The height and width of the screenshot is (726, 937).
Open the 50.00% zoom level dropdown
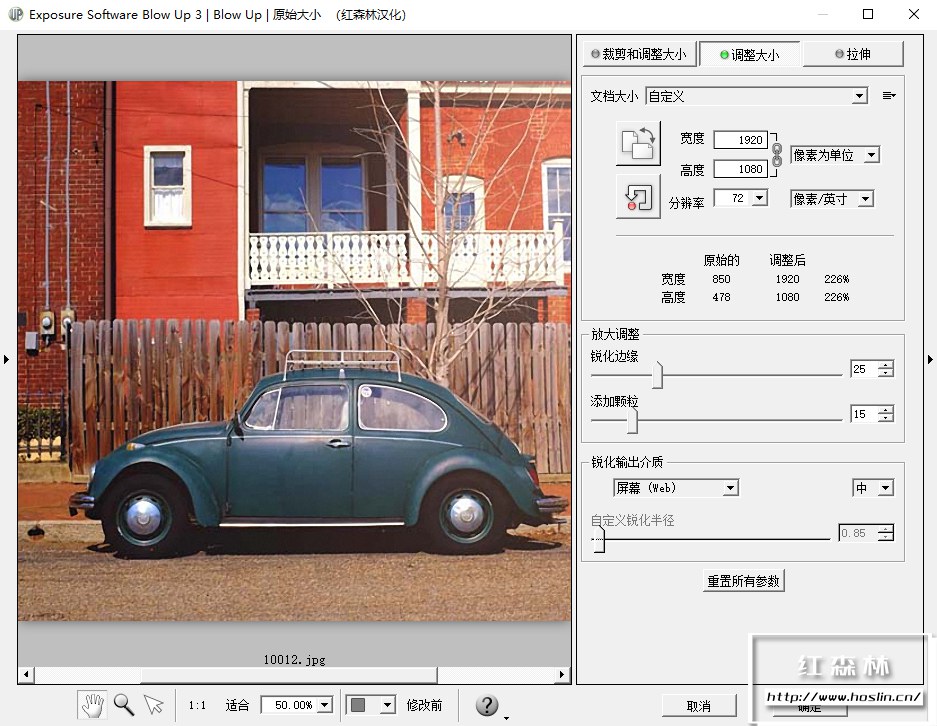[x=324, y=705]
